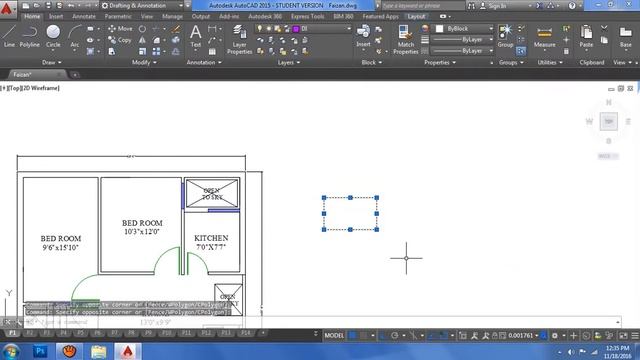Expand the Layers panel
This screenshot has height=360, width=640.
289,62
